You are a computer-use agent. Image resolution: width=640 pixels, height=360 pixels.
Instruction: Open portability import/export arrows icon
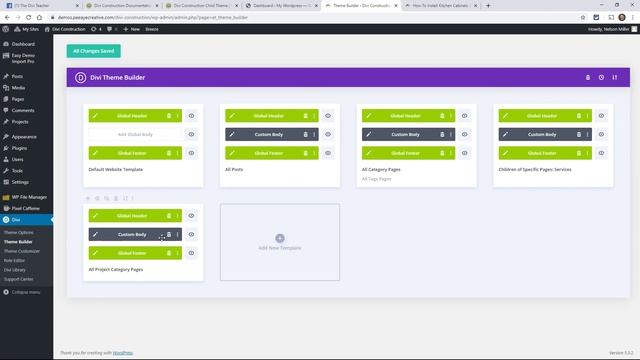click(615, 78)
